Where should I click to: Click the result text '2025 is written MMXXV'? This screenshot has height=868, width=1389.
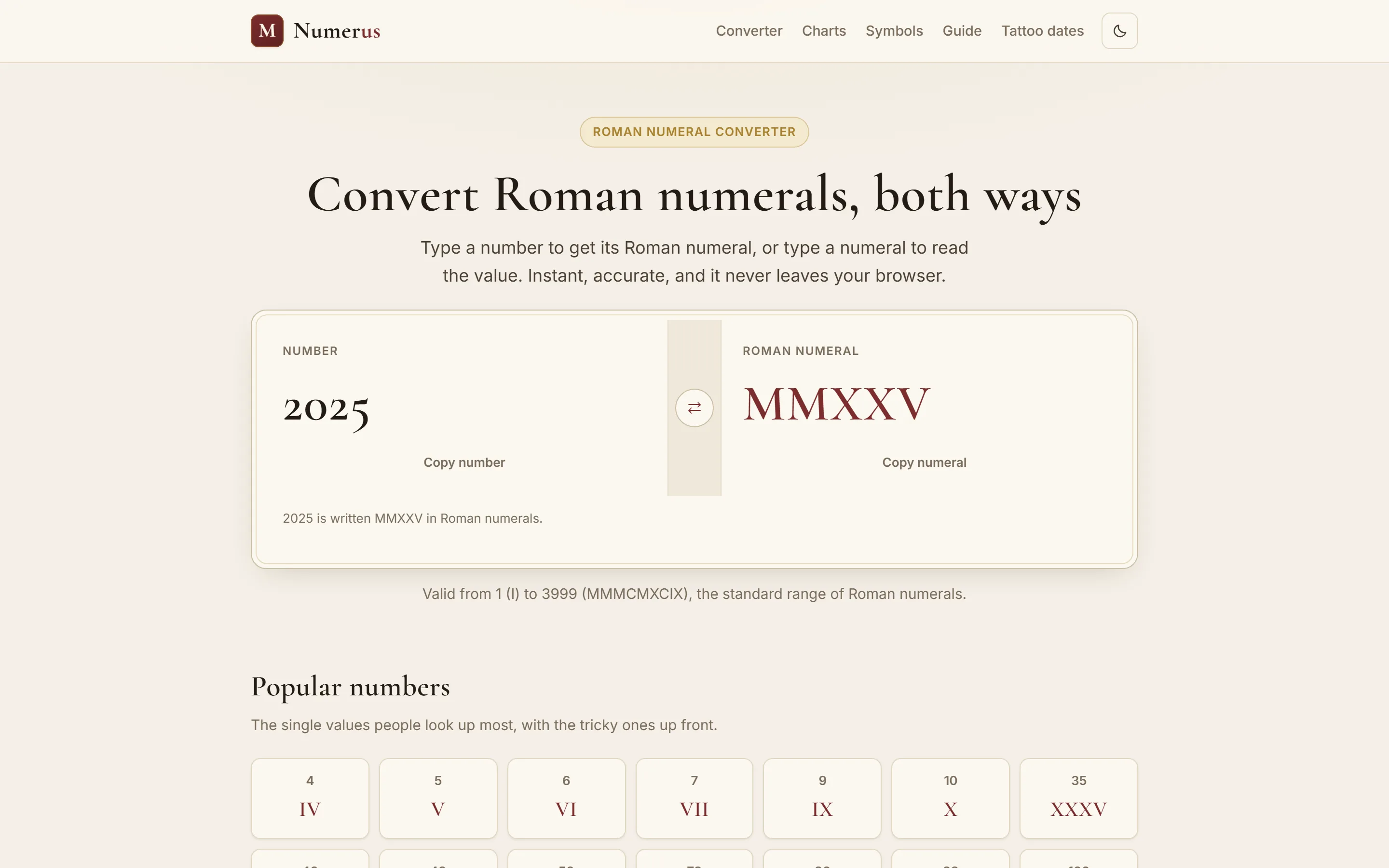point(412,518)
